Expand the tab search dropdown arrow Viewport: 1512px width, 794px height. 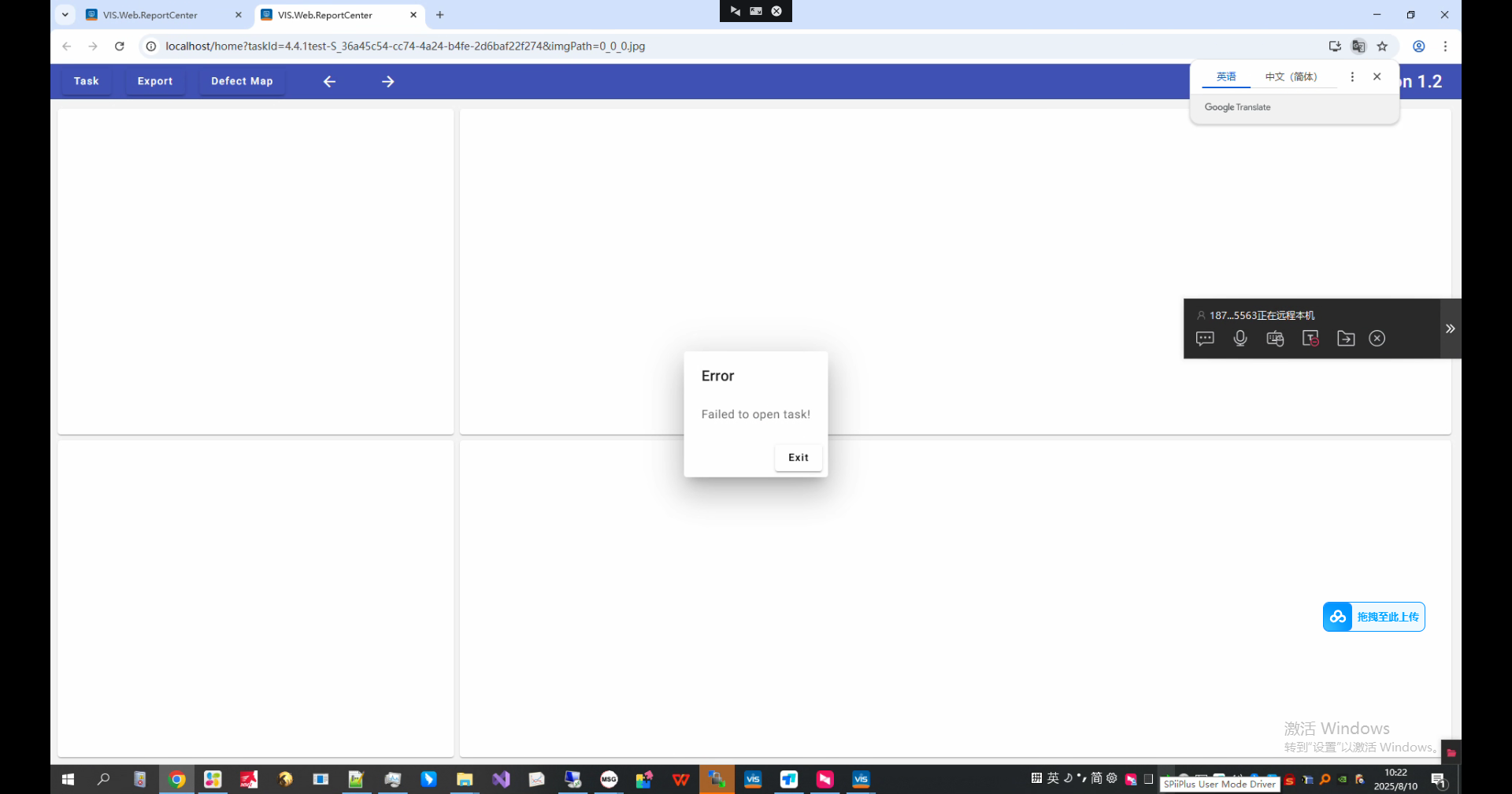pos(65,15)
